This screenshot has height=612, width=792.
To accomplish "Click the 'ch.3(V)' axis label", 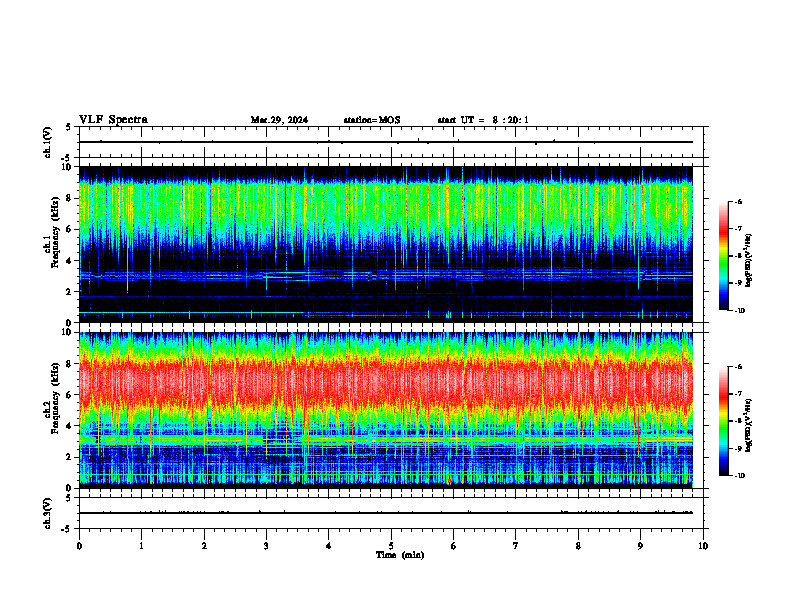I will click(48, 513).
